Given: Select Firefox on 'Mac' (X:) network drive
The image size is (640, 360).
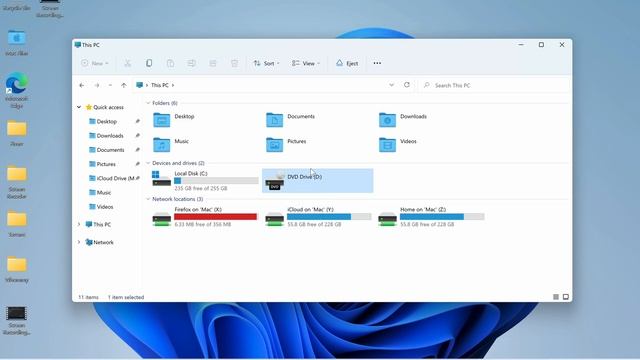Looking at the screenshot, I should [205, 217].
